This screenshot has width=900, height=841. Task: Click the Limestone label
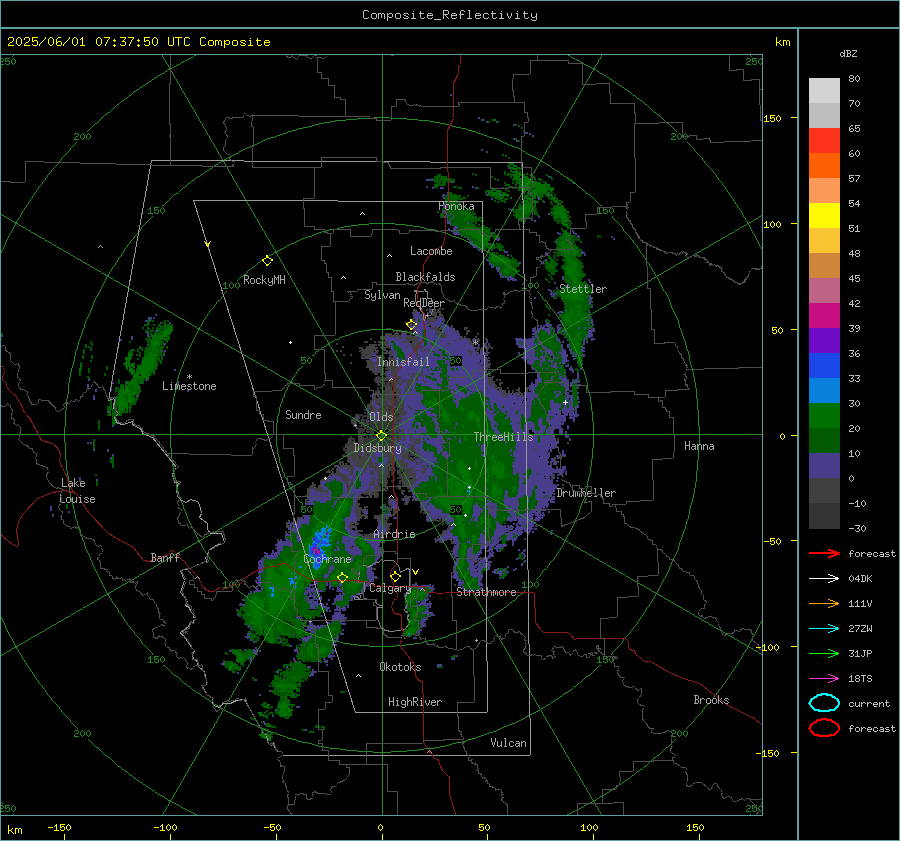pyautogui.click(x=189, y=386)
